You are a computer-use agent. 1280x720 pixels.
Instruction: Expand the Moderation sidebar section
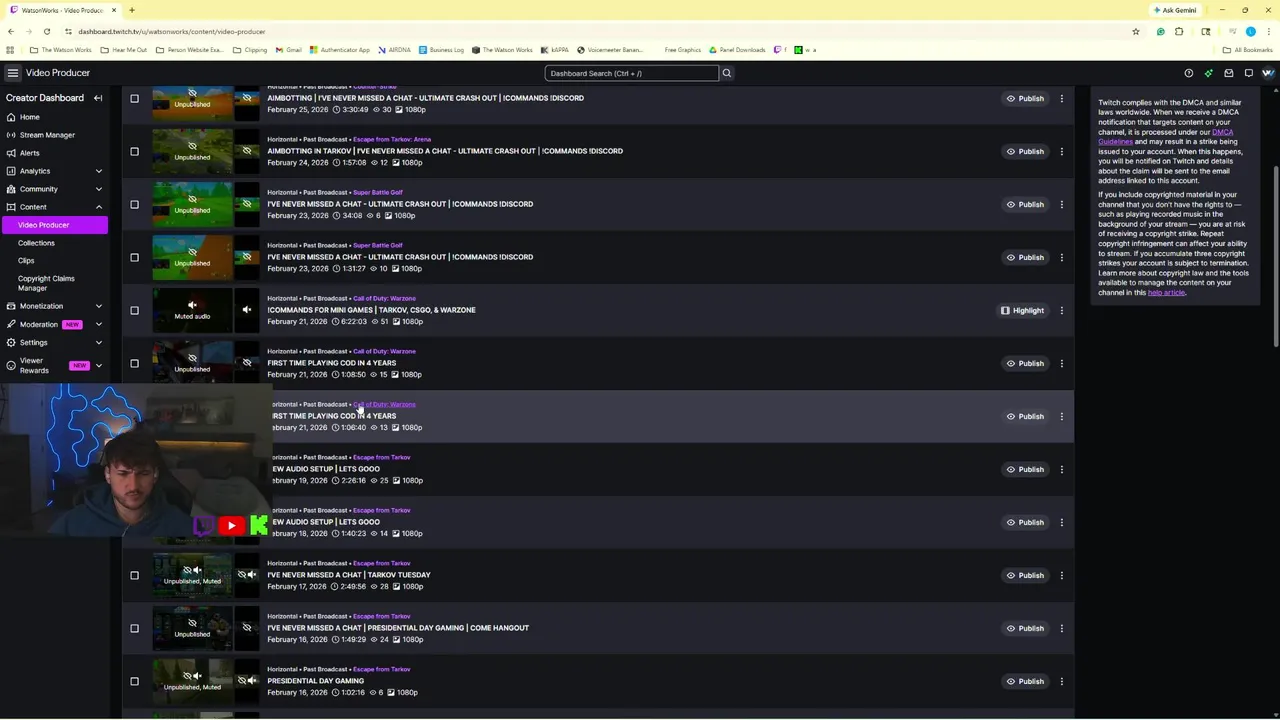click(98, 324)
